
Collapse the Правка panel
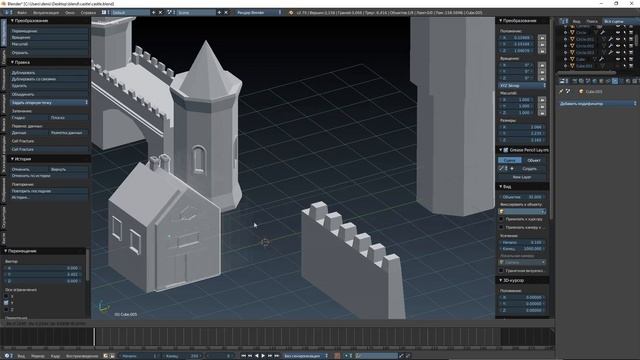[x=12, y=62]
